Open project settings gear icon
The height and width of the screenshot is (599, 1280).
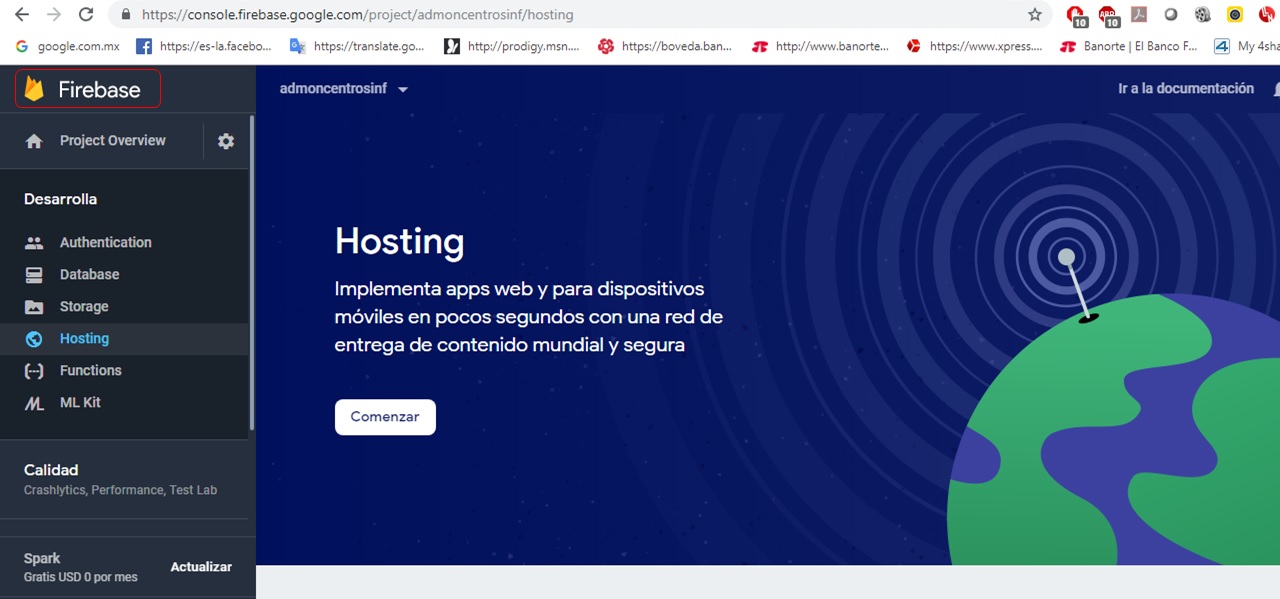click(226, 141)
